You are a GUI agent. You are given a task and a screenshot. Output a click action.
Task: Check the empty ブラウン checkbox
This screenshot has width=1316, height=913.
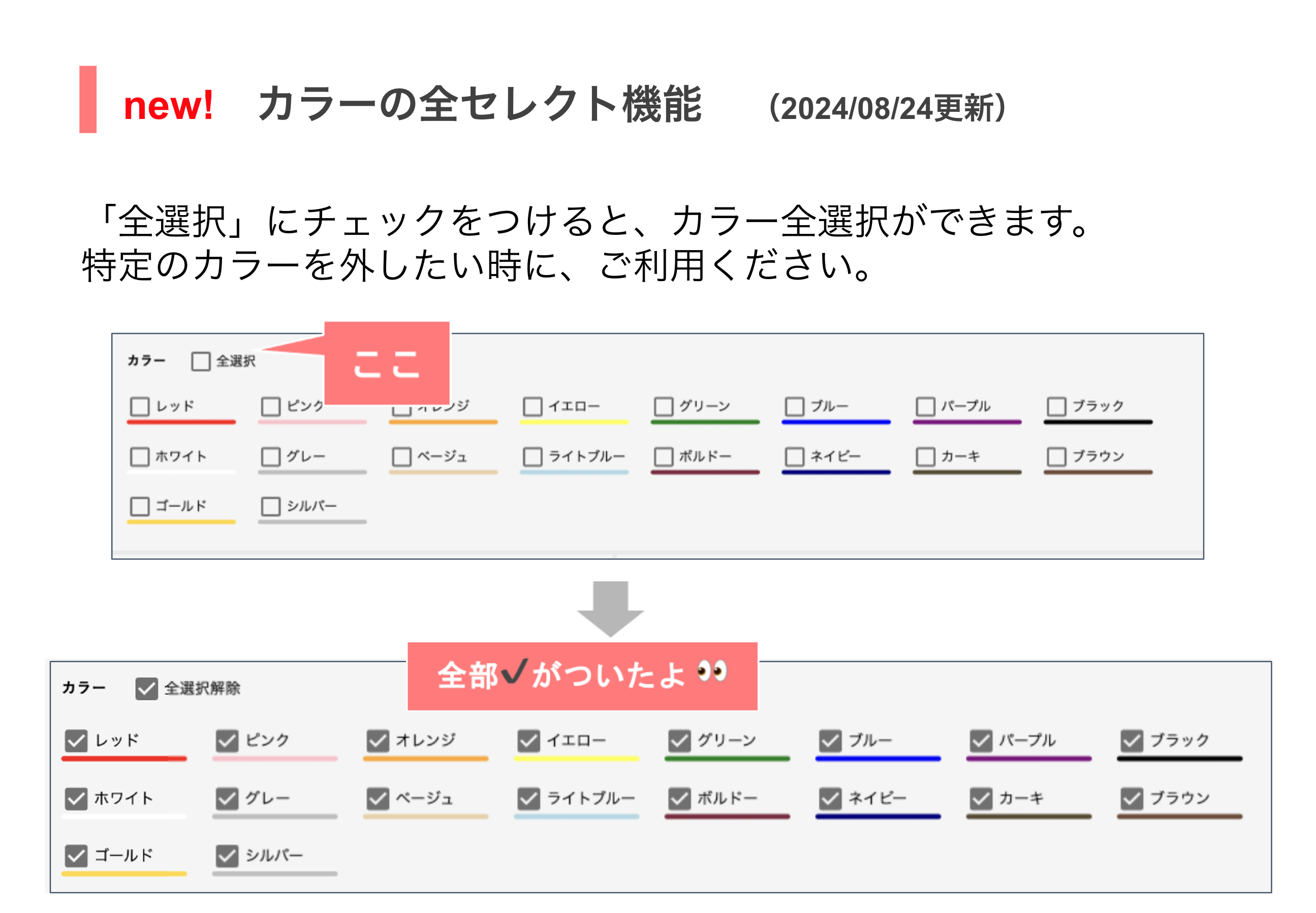[x=1056, y=457]
